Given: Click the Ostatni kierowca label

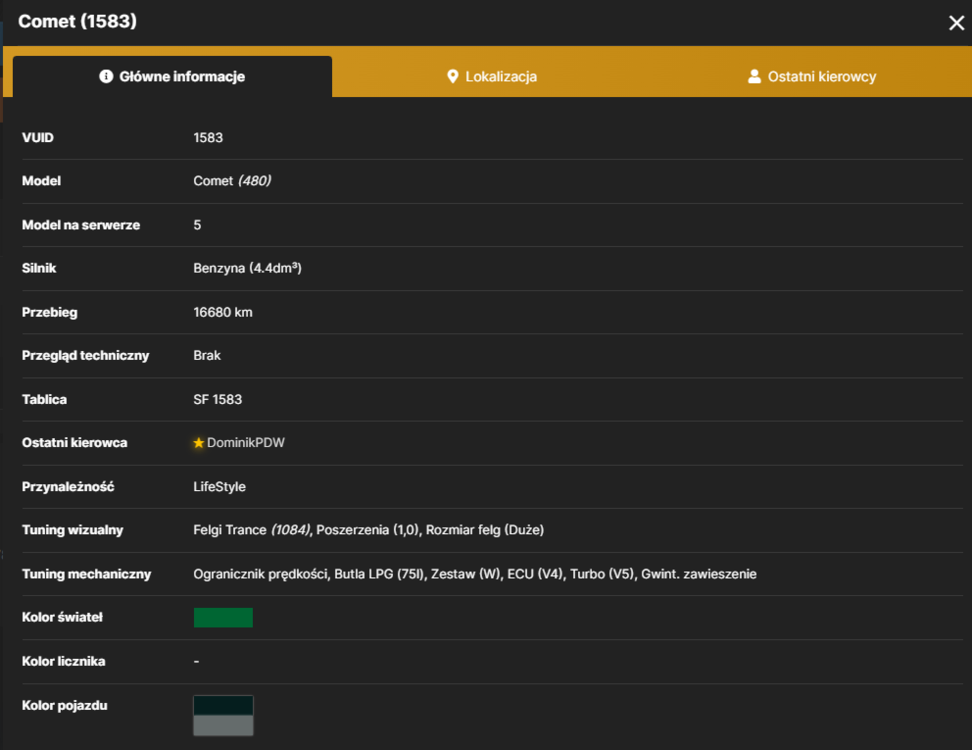Looking at the screenshot, I should (x=75, y=443).
